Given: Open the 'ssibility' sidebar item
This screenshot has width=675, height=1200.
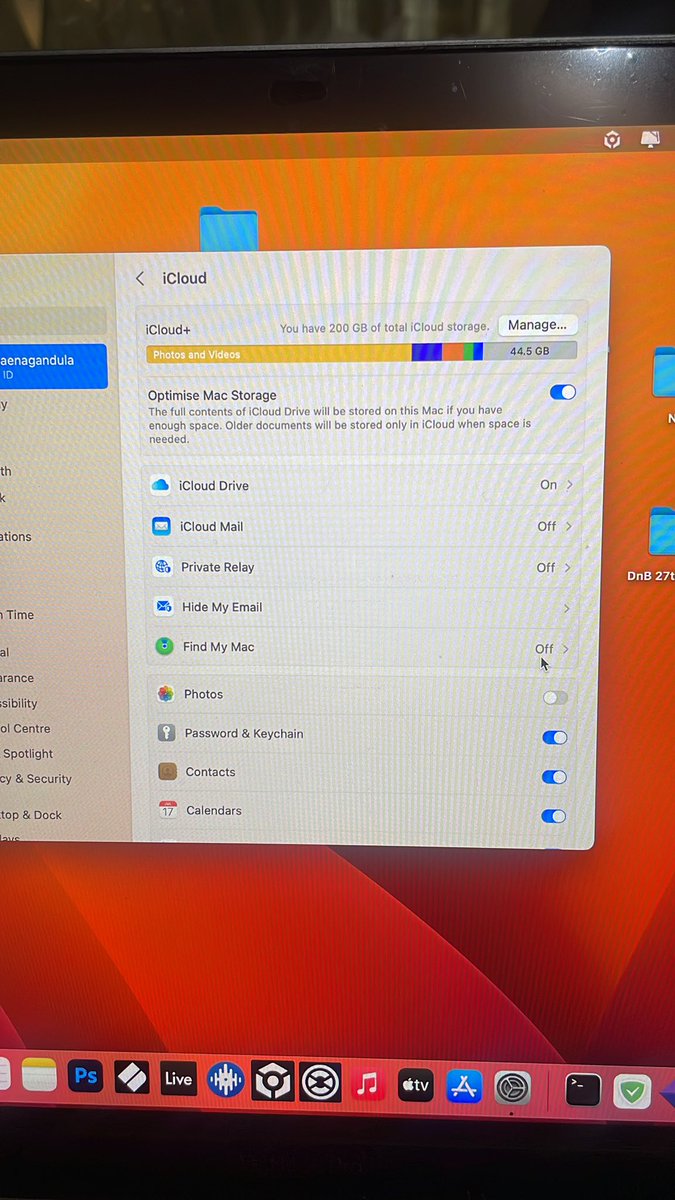Looking at the screenshot, I should [x=19, y=703].
